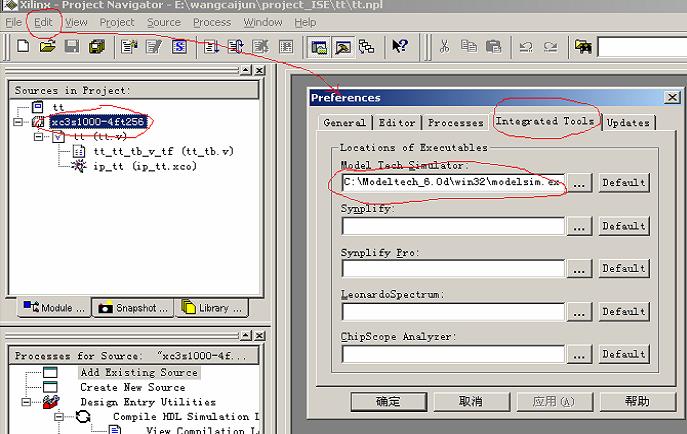
Task: Open the Project menu
Action: pos(117,22)
